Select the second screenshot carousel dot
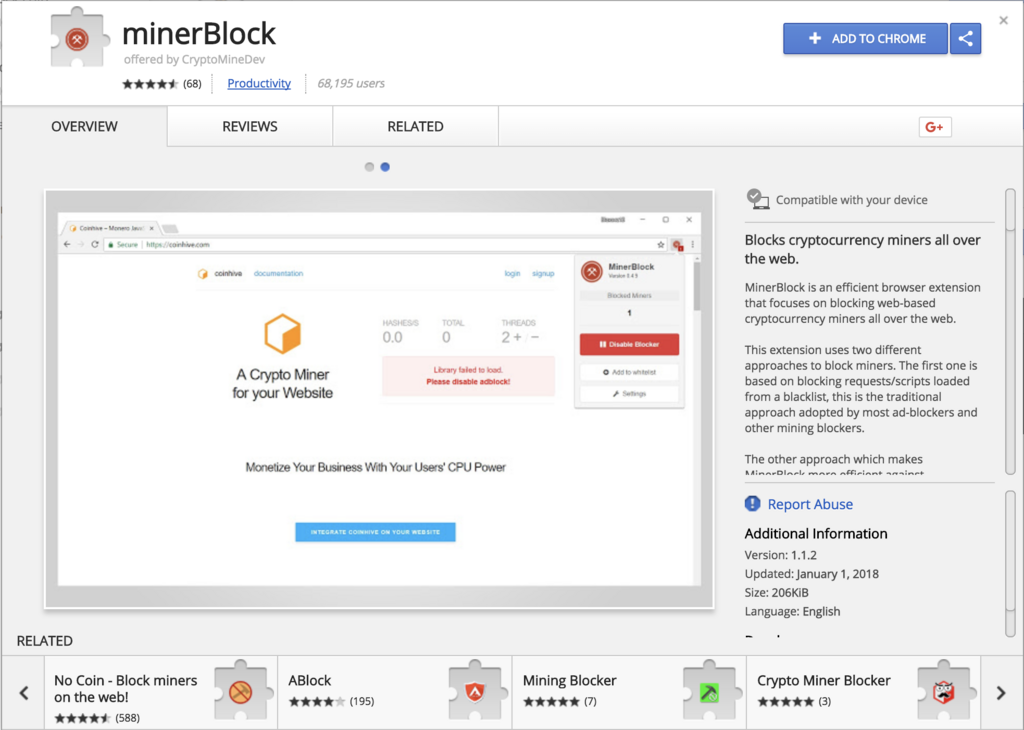1024x730 pixels. [x=385, y=167]
